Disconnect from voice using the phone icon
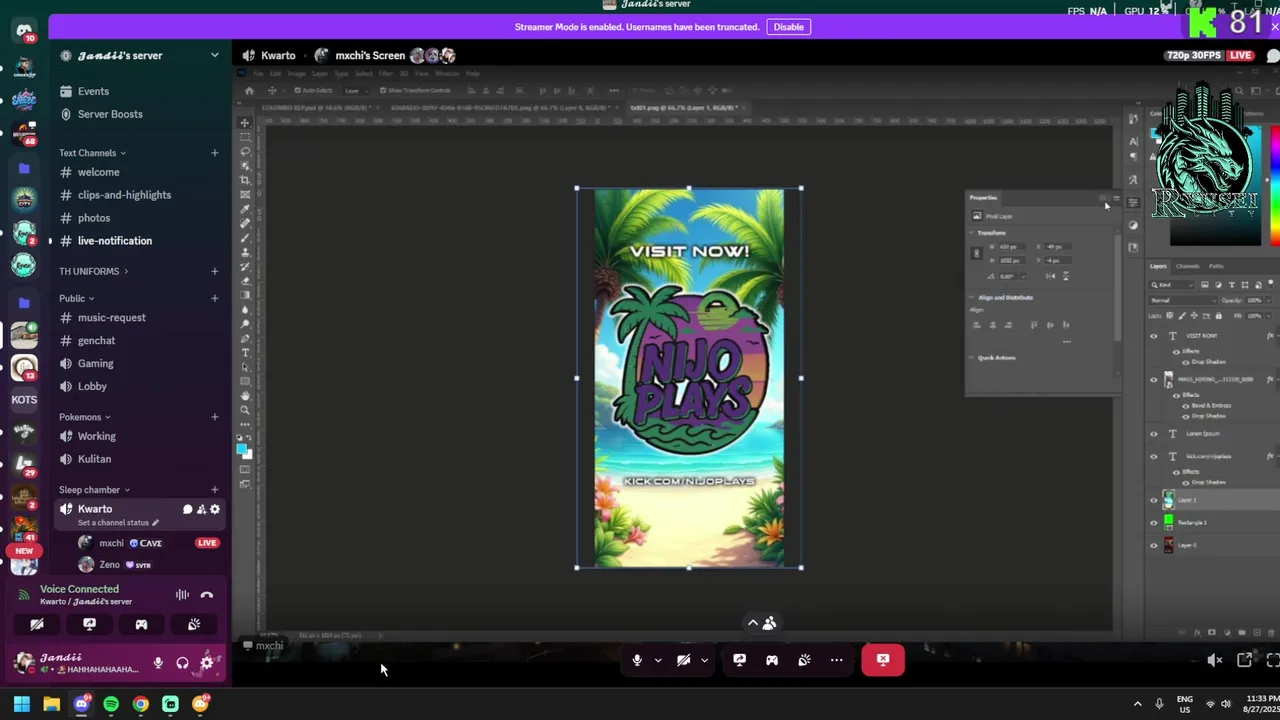The height and width of the screenshot is (720, 1280). pyautogui.click(x=207, y=595)
